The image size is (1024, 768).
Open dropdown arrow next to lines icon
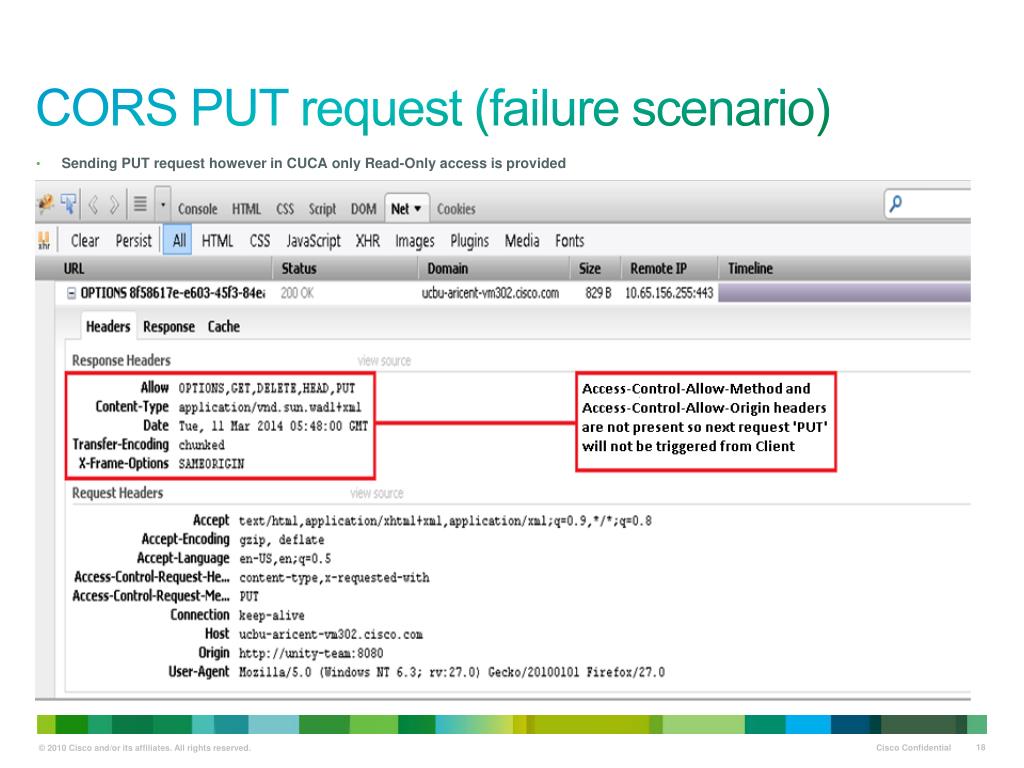(163, 205)
